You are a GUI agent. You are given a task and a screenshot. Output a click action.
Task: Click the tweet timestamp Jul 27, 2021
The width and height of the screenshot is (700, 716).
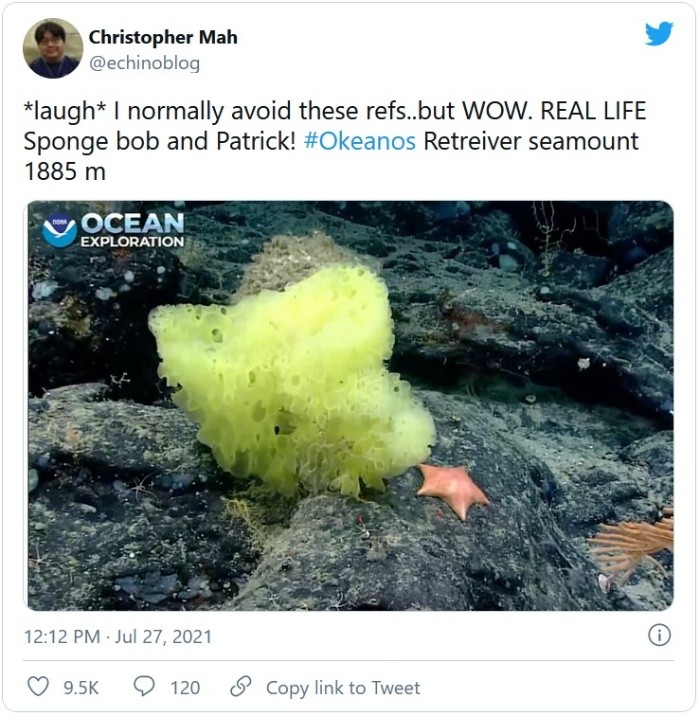pyautogui.click(x=119, y=636)
